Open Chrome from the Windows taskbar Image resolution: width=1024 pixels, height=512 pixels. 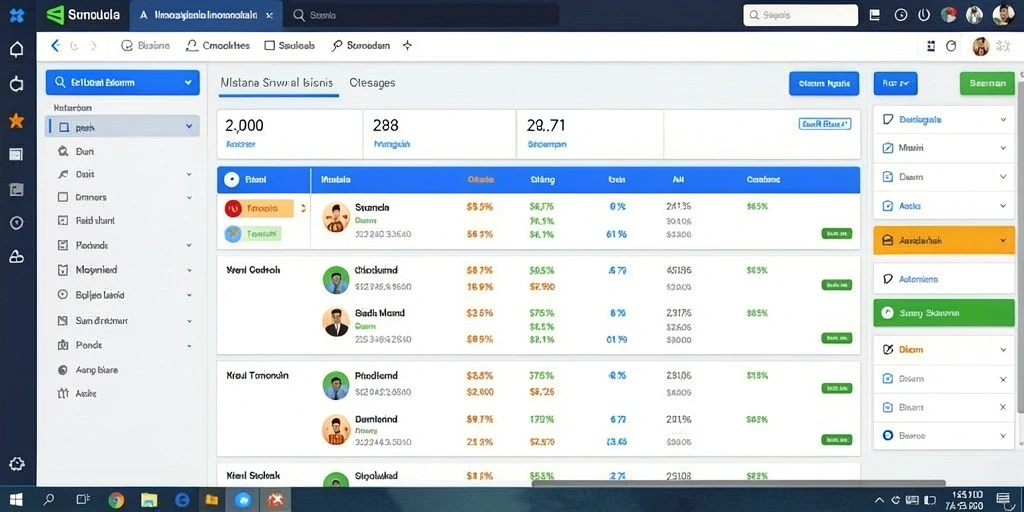point(116,500)
